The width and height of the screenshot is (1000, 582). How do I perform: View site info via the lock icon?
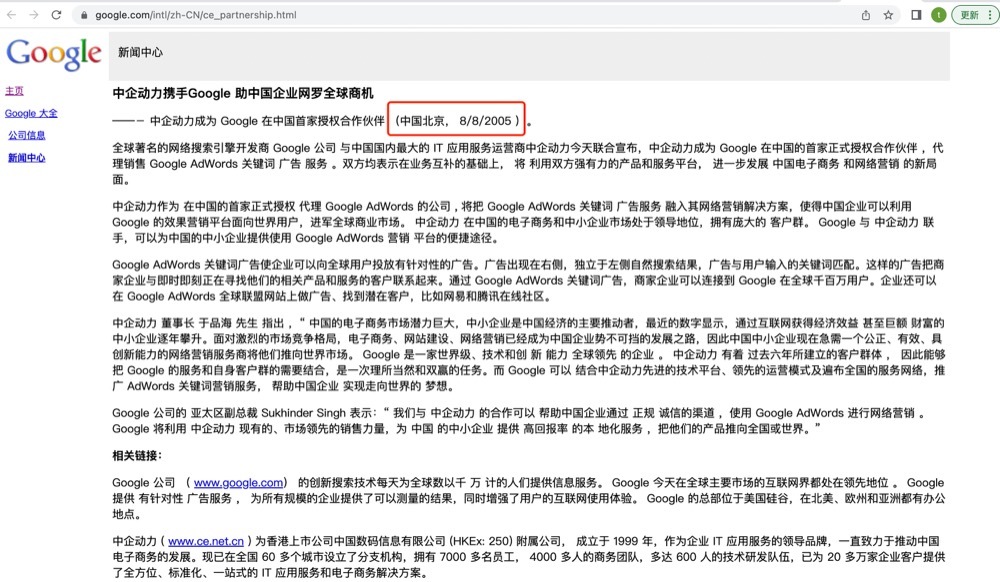84,15
